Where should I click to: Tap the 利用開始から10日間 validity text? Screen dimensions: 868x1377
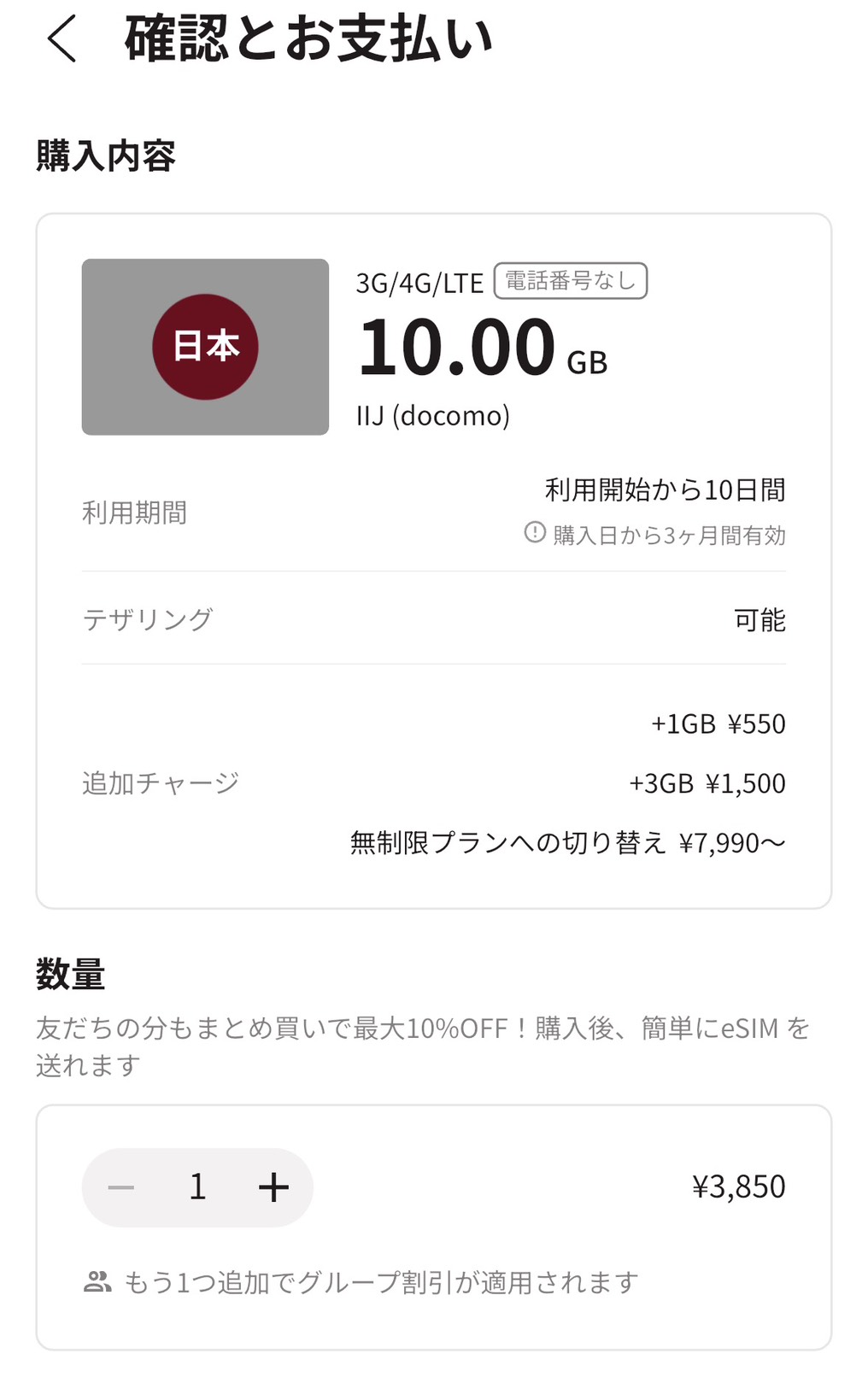pos(665,490)
